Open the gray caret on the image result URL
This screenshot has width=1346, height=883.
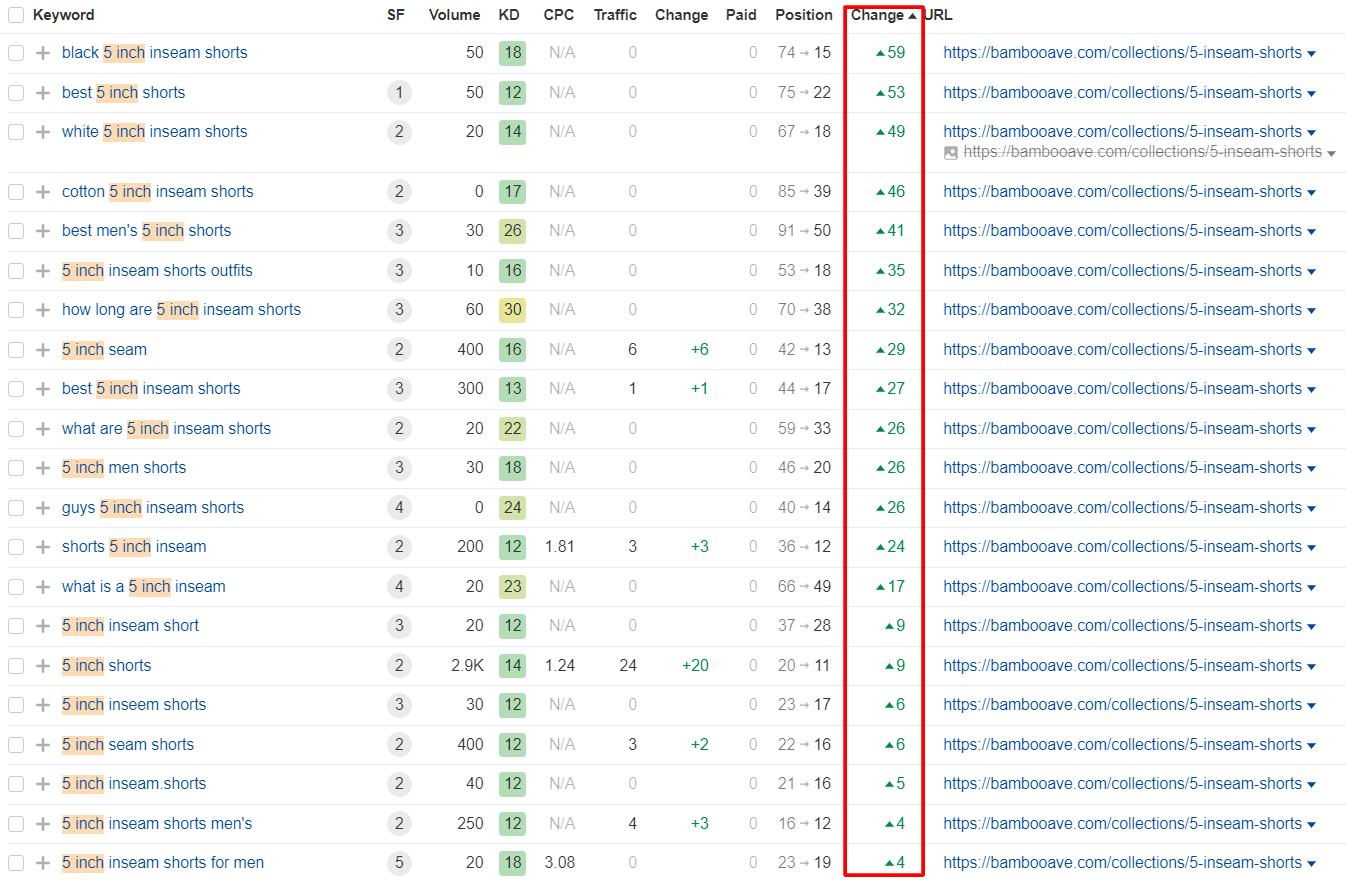click(x=1331, y=153)
